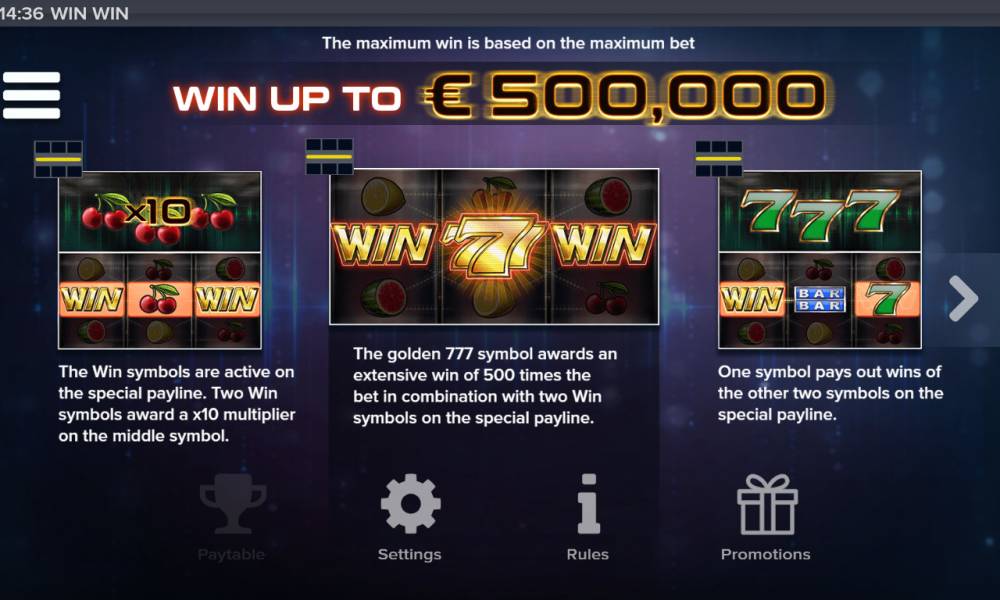Click the Rules label
This screenshot has height=600, width=1000.
click(x=587, y=554)
